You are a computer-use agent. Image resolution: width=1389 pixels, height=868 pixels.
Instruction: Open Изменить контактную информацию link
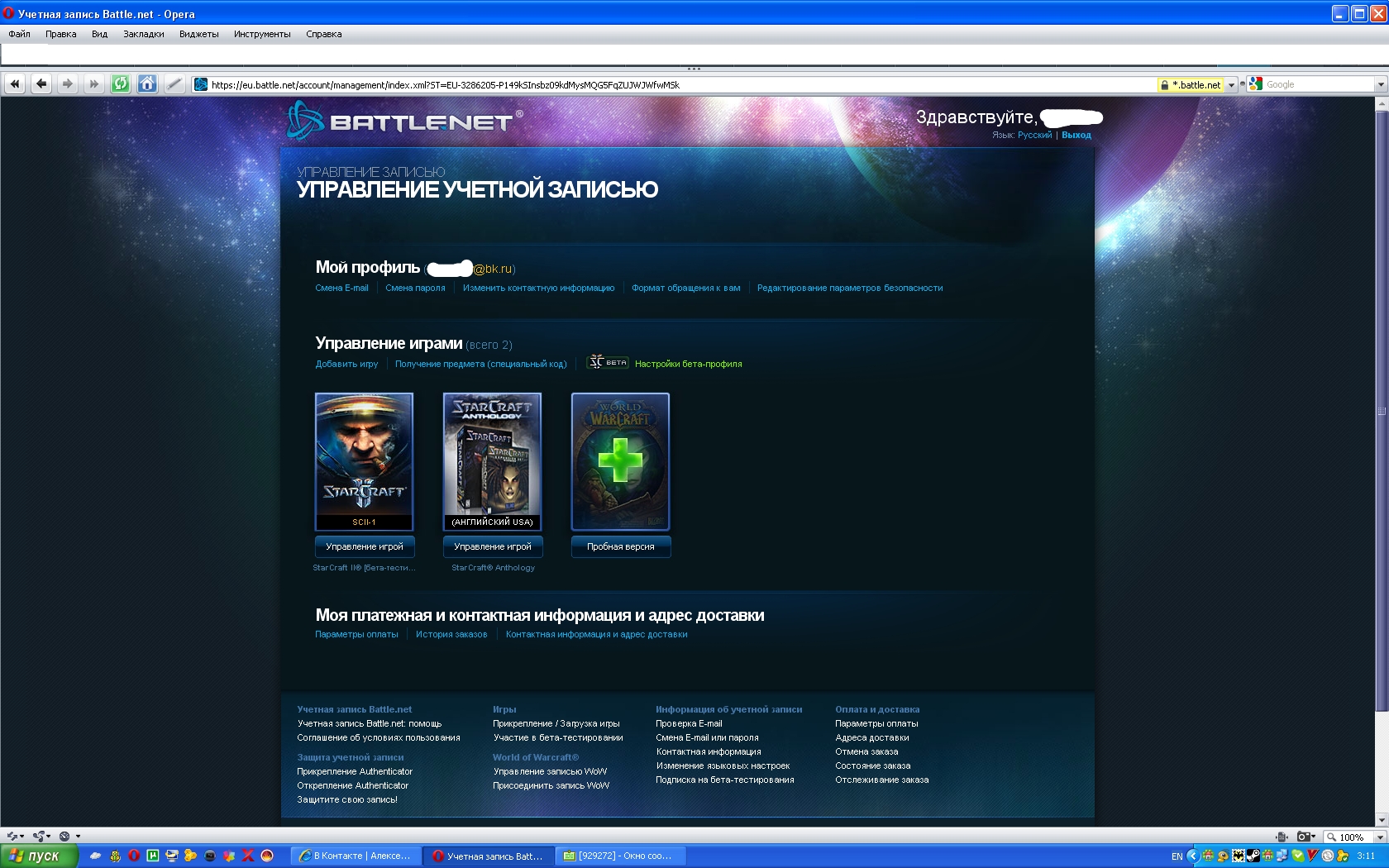[539, 288]
